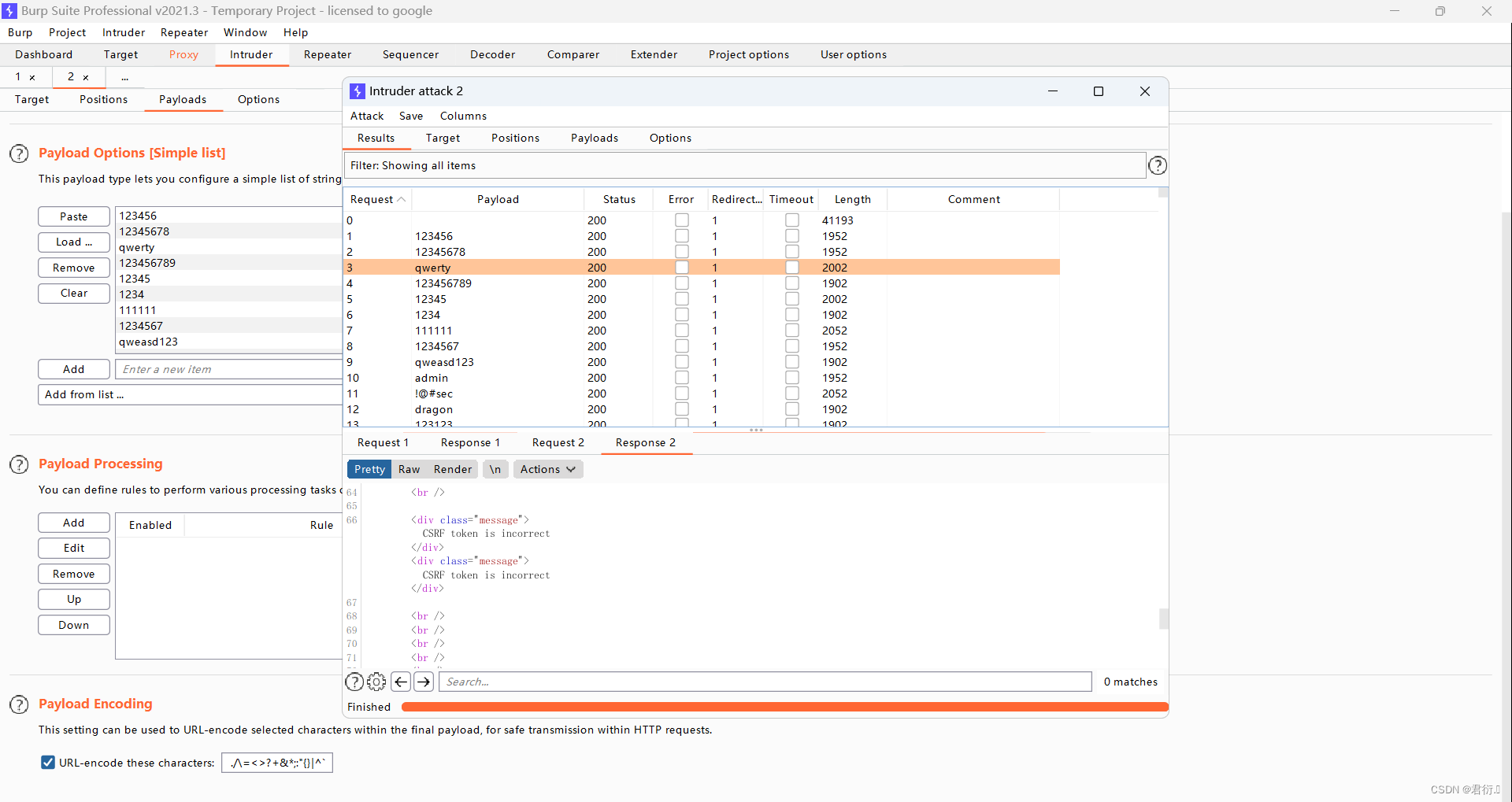Close Intruder tab 2
This screenshot has height=802, width=1512.
(86, 77)
